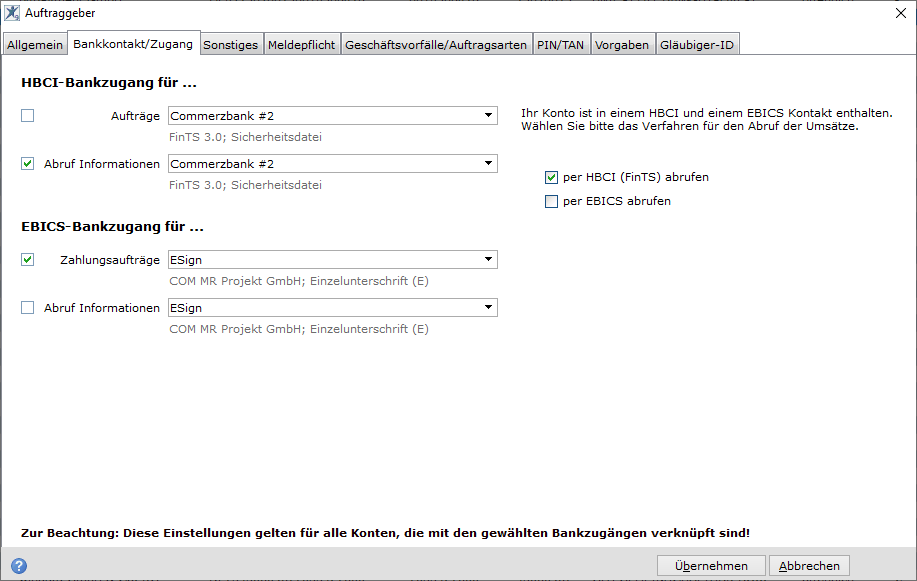This screenshot has width=917, height=581.
Task: Enable the HBCI Aufträge checkbox
Action: 27,116
